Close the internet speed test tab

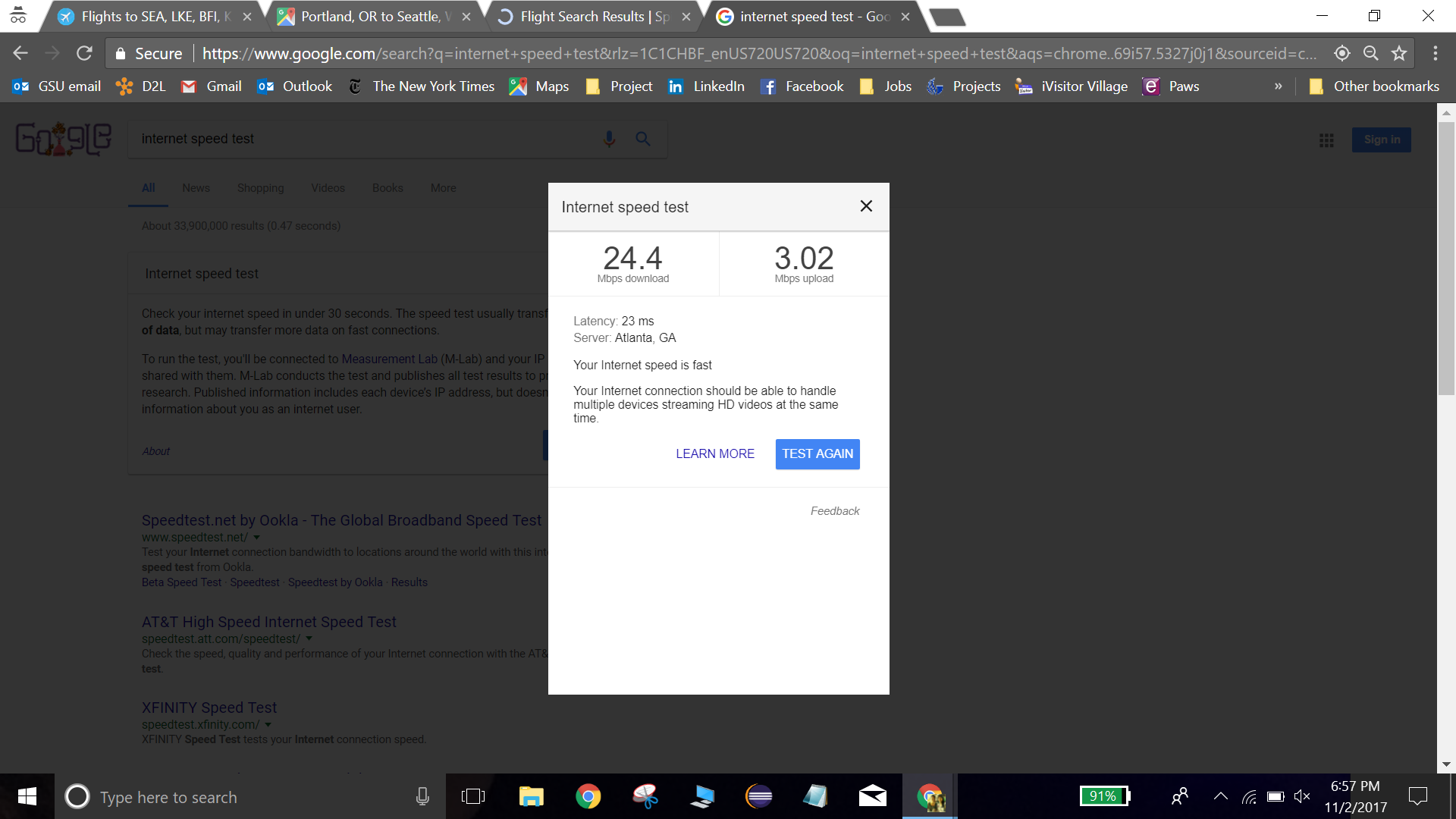[905, 17]
